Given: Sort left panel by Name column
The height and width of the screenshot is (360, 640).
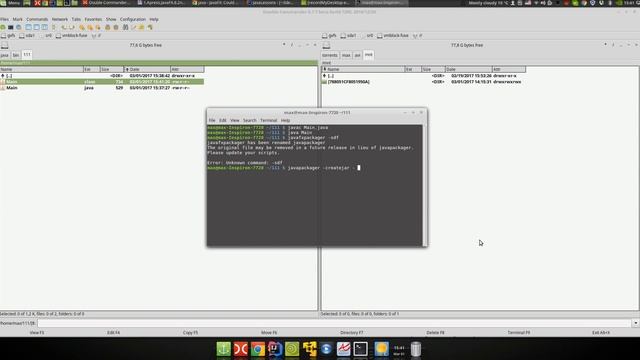Looking at the screenshot, I should coord(42,69).
